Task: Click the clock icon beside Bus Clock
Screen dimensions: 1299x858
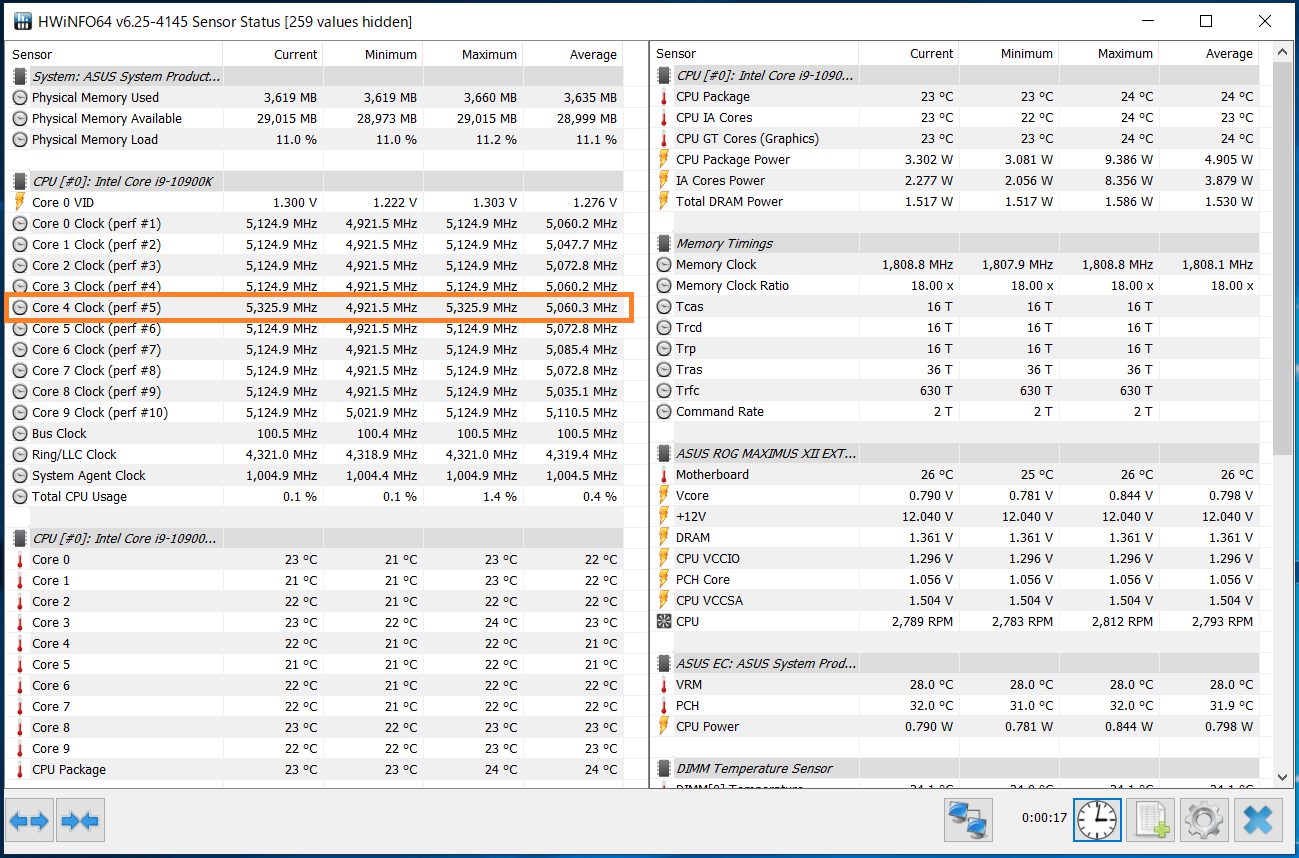Action: point(20,434)
